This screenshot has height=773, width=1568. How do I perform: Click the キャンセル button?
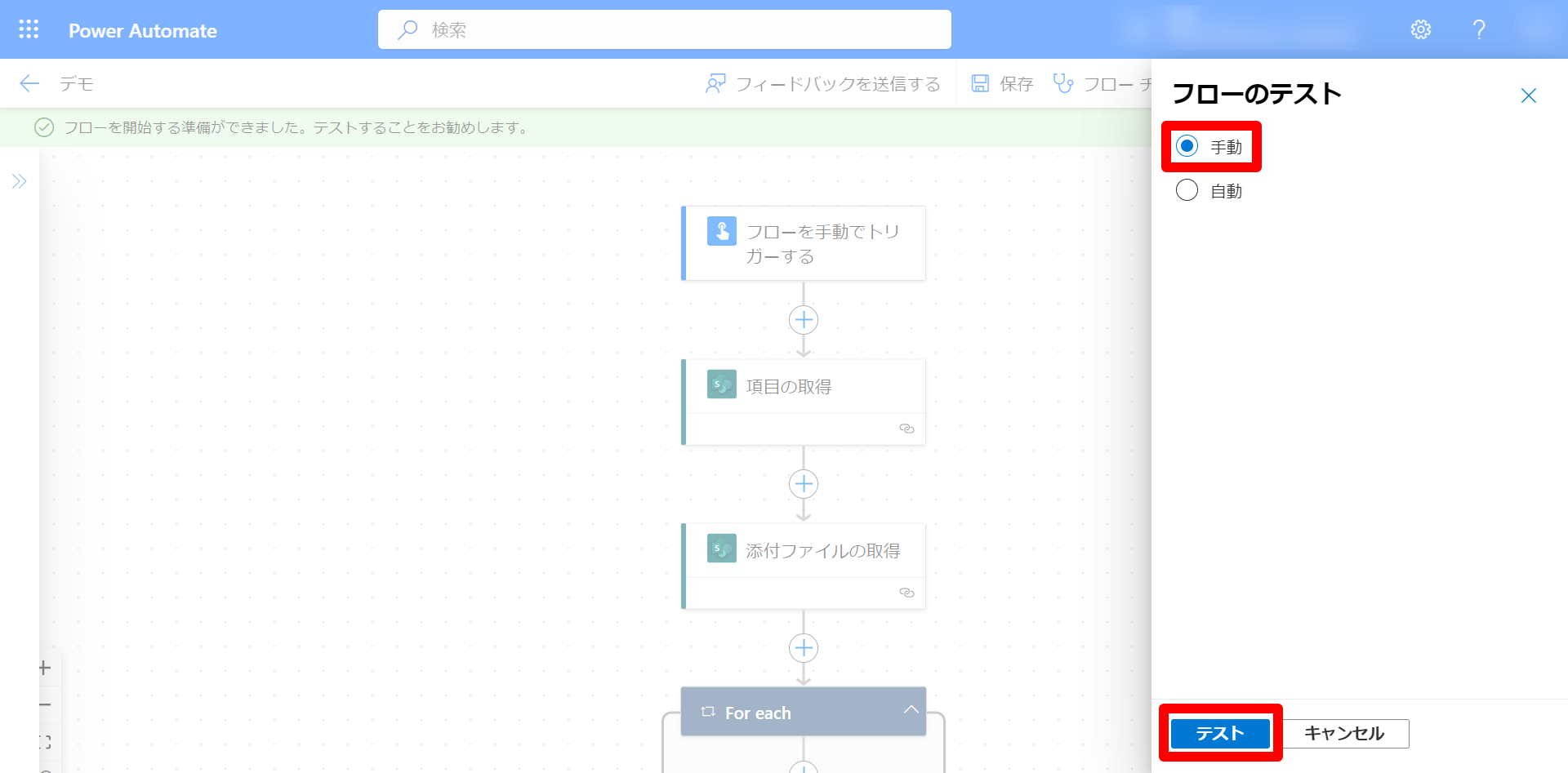[x=1345, y=733]
